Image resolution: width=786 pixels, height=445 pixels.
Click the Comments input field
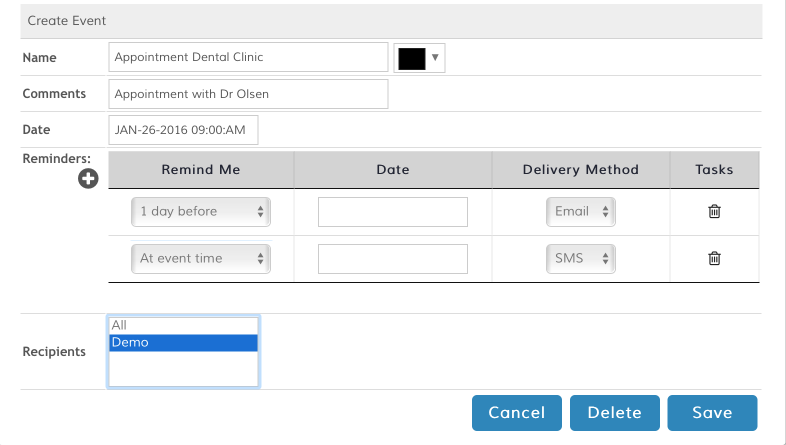[x=248, y=94]
